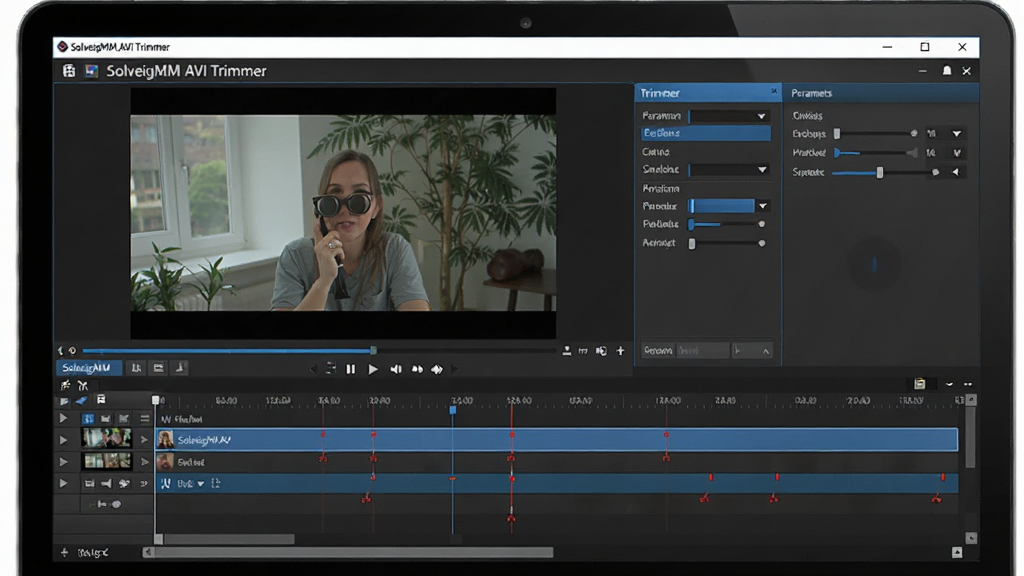The height and width of the screenshot is (576, 1024).
Task: Click the grid icon left of the app title
Action: click(69, 71)
